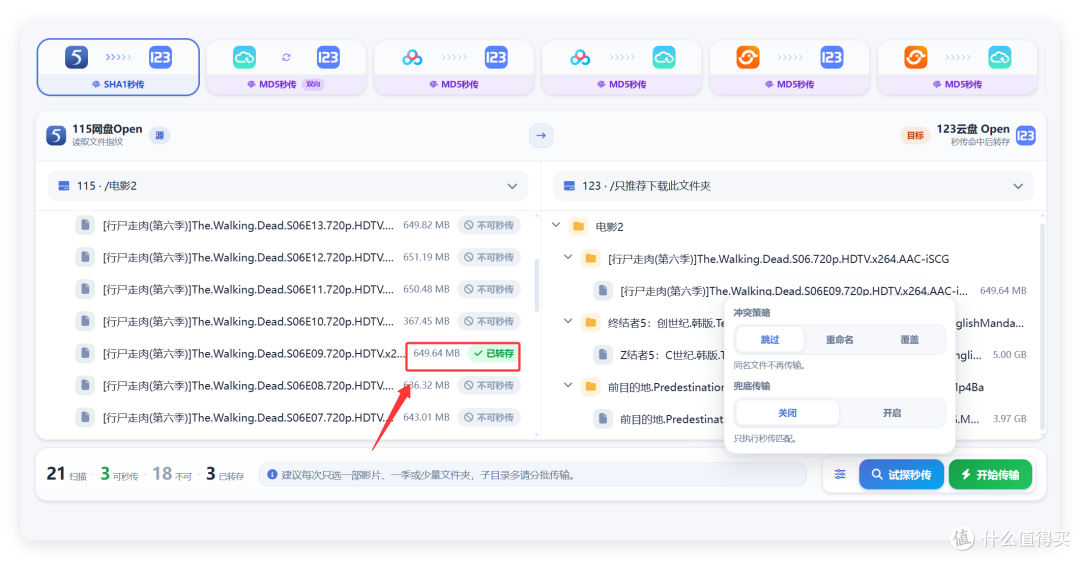Open the 123 · /只推荐下载此文件夹 dropdown
This screenshot has width=1080, height=561.
tap(793, 186)
